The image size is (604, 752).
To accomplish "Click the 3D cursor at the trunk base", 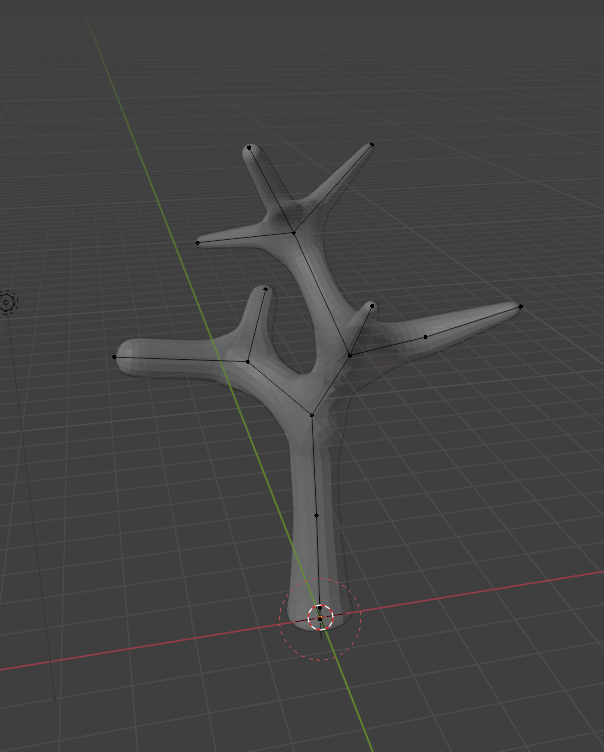I will [x=320, y=619].
